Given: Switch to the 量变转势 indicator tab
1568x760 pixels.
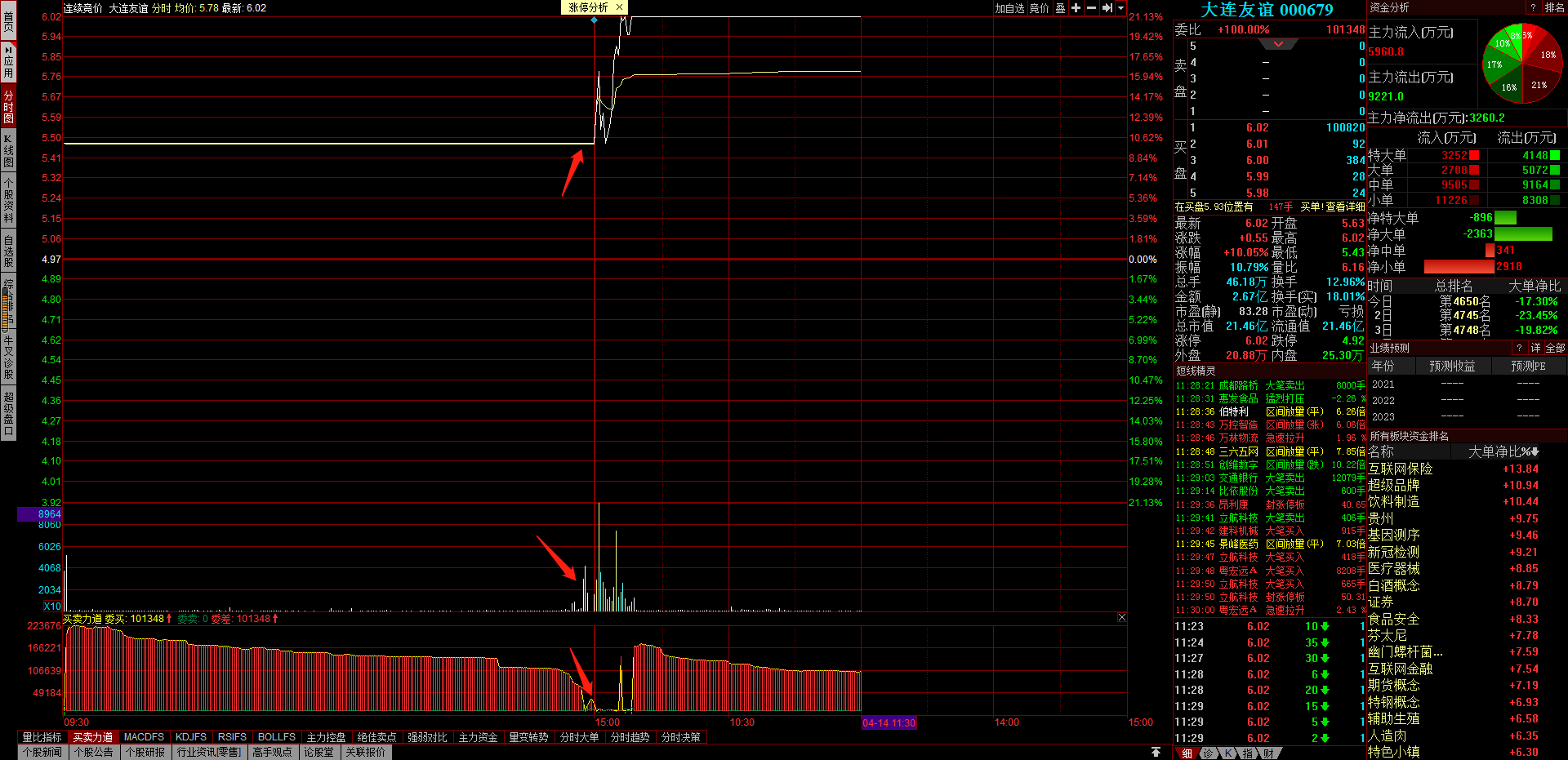Looking at the screenshot, I should [x=528, y=737].
